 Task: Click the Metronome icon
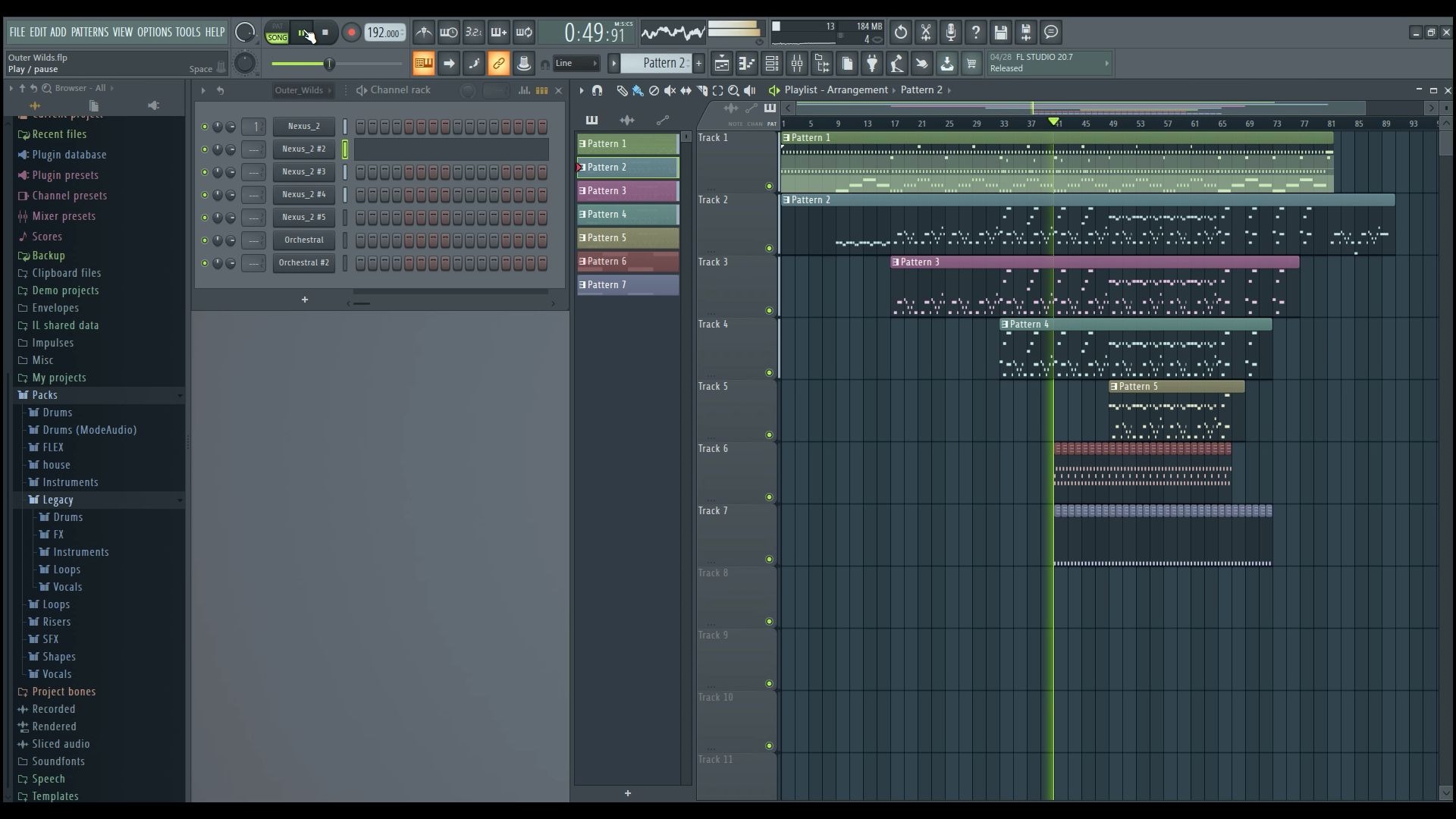[x=424, y=33]
